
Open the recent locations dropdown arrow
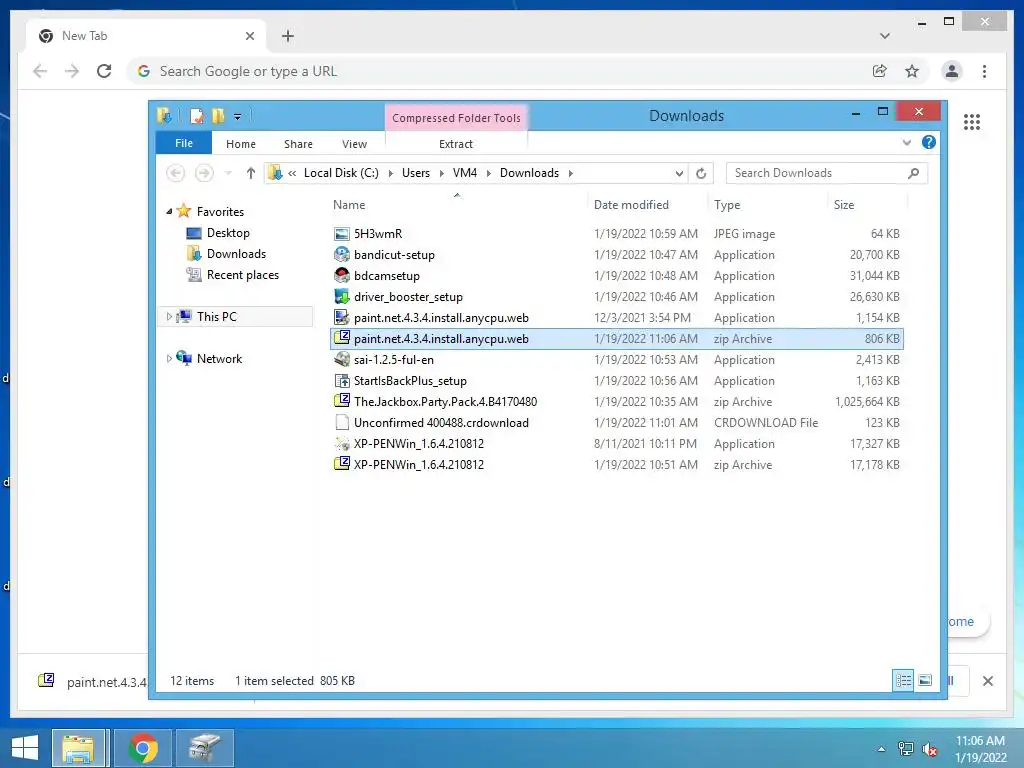pyautogui.click(x=228, y=173)
